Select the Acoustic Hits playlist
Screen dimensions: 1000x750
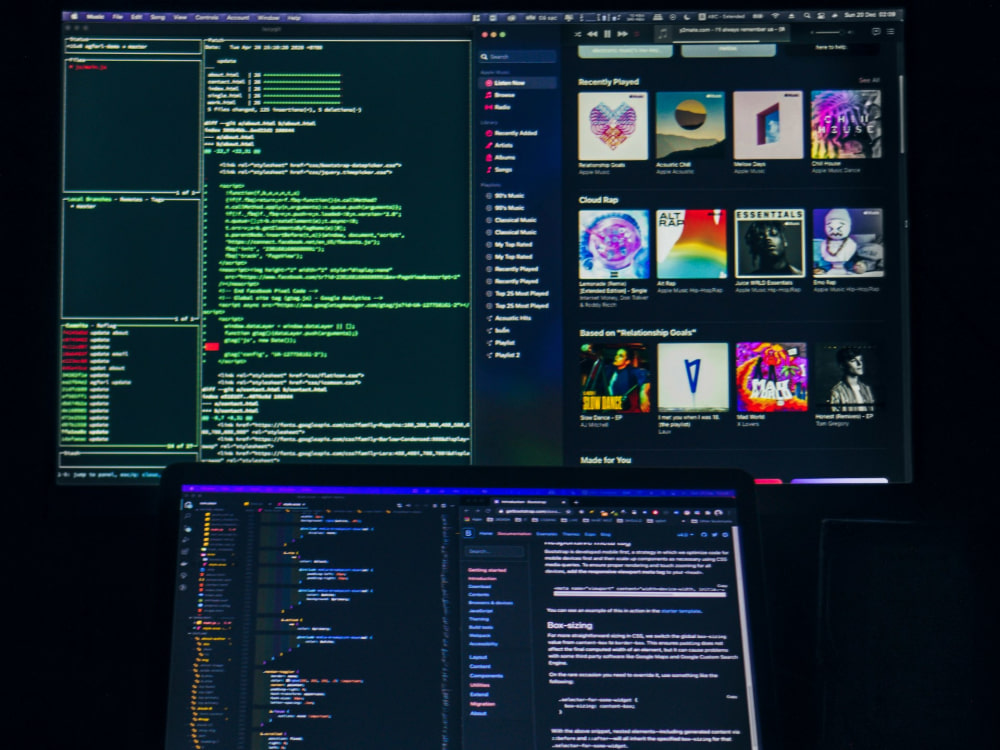(x=508, y=318)
